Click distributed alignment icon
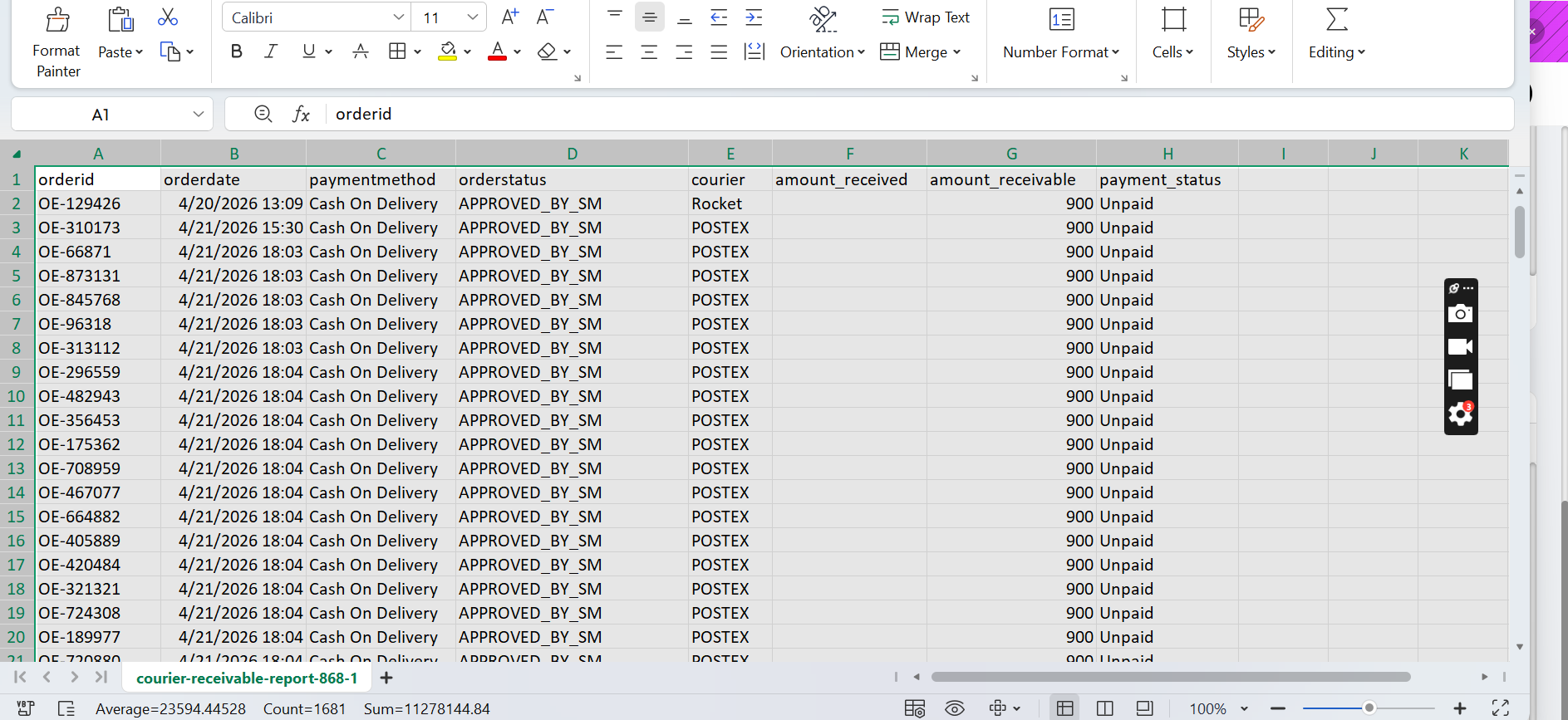 755,52
